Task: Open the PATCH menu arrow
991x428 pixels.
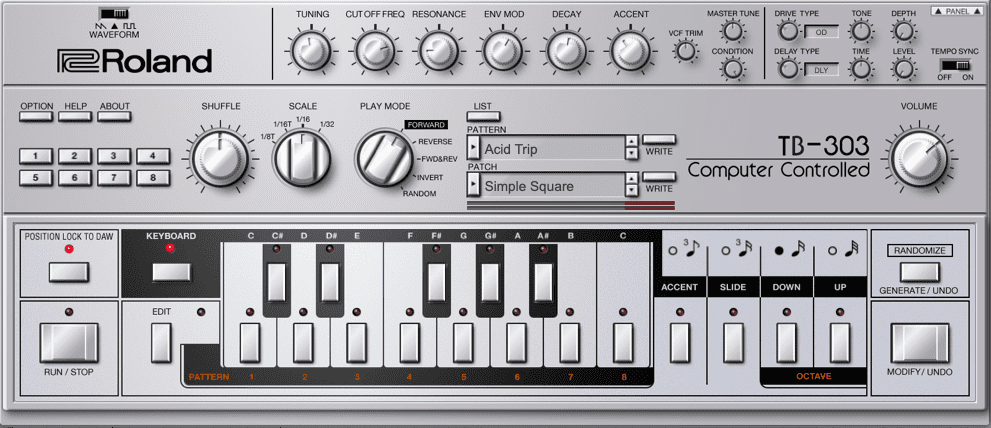Action: pyautogui.click(x=473, y=186)
